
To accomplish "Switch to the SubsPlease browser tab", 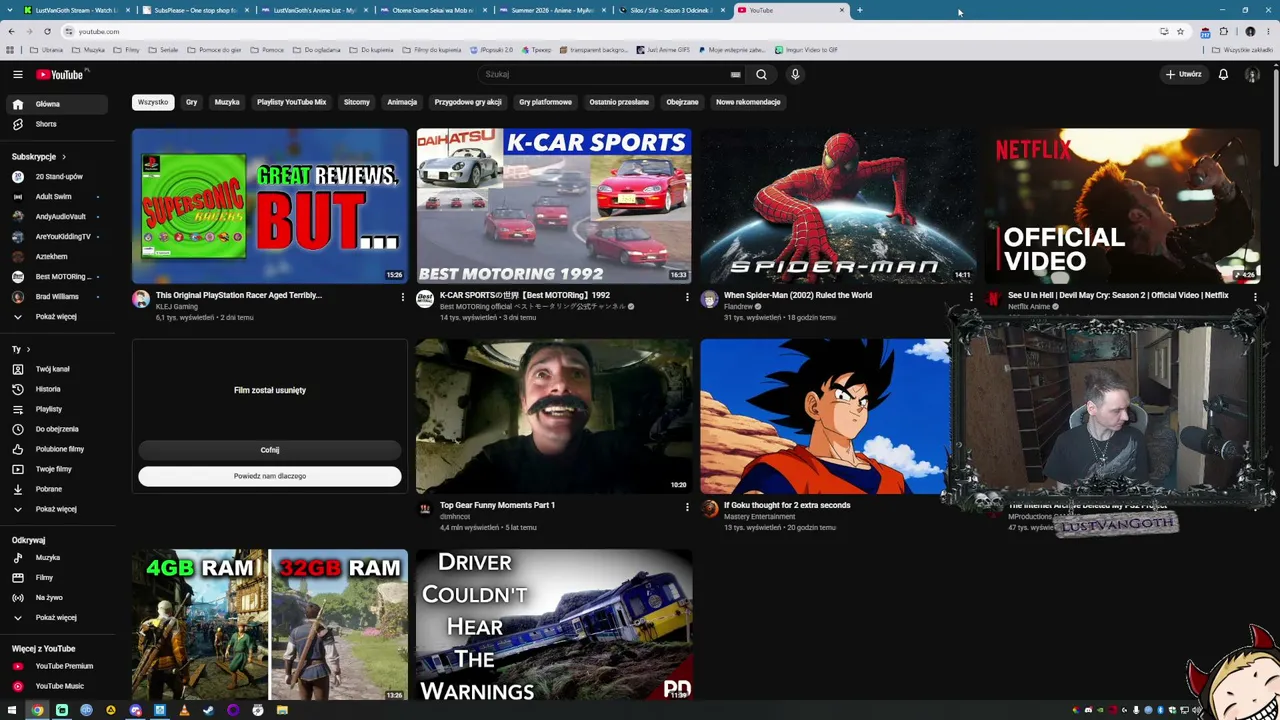I will coord(195,10).
